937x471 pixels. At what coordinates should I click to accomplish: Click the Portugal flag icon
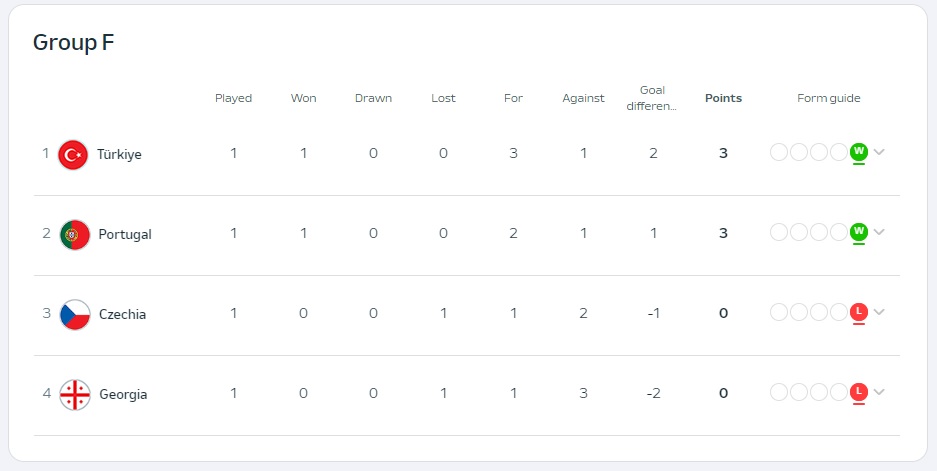point(75,235)
